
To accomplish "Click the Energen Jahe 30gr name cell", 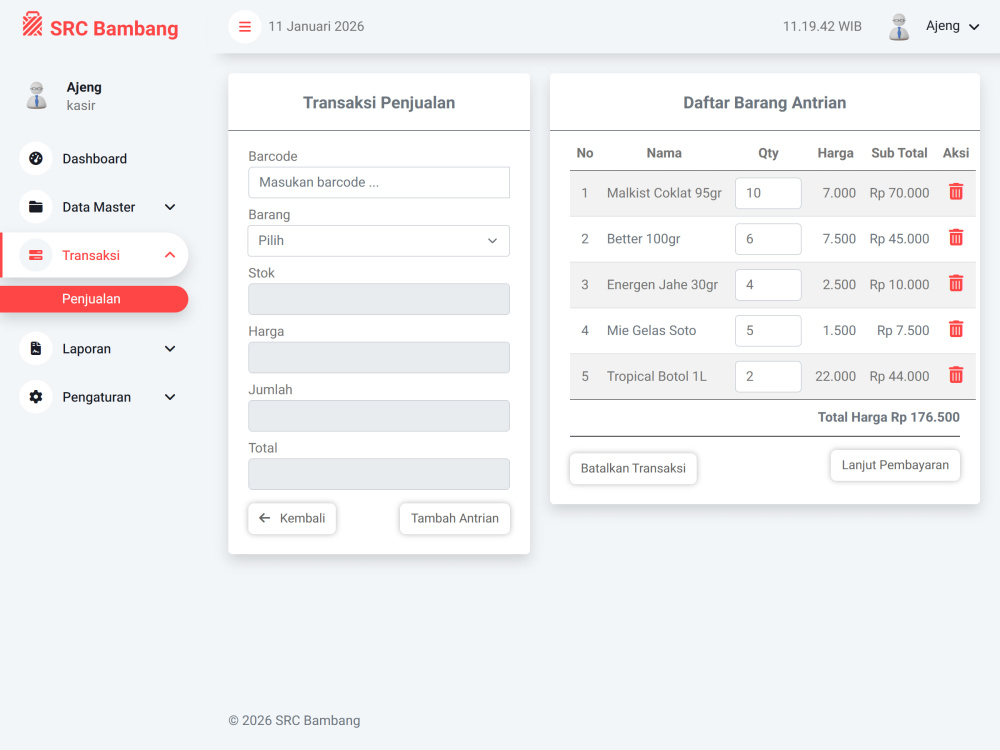I will click(x=662, y=285).
